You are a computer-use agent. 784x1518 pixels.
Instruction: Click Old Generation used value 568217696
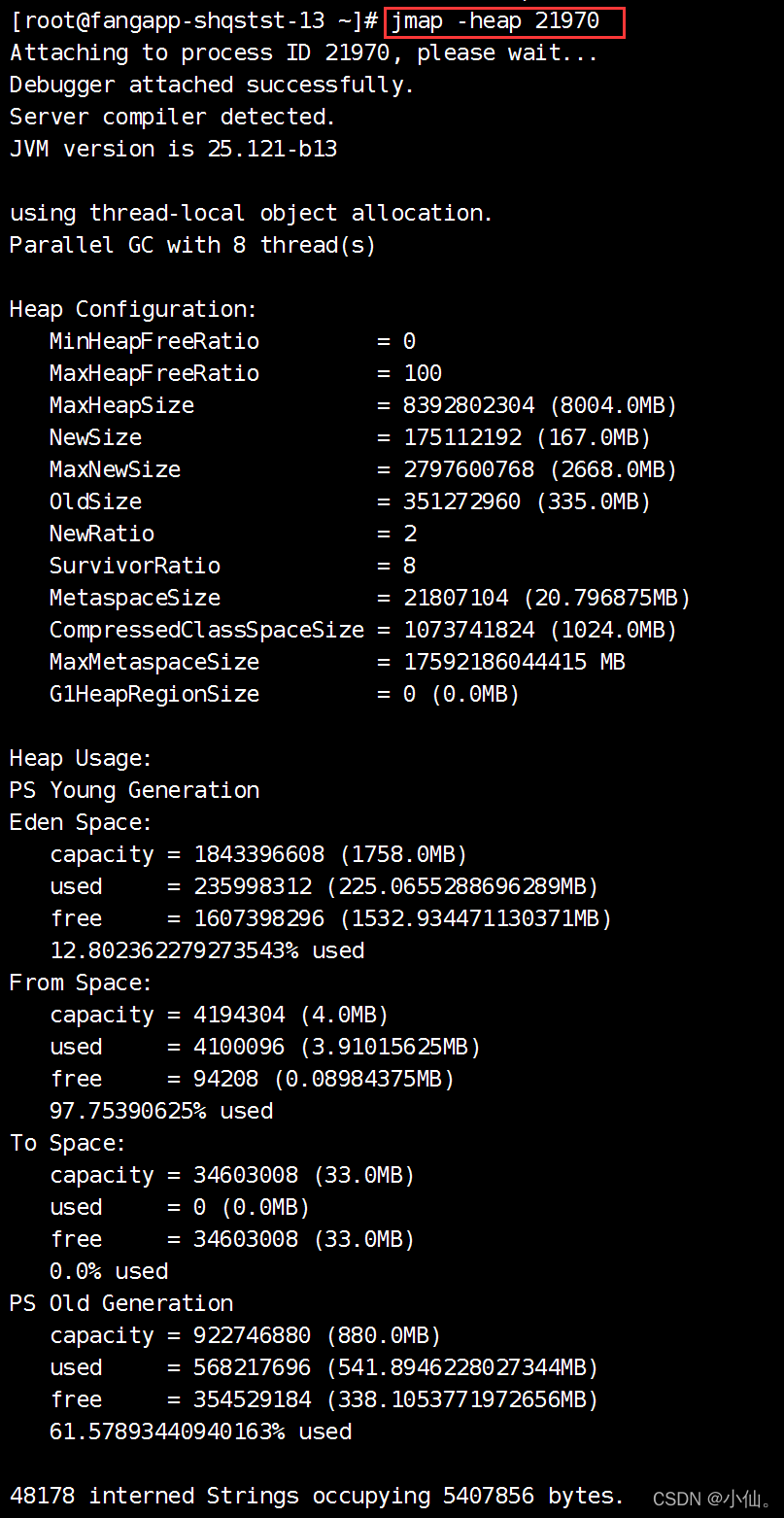(253, 1367)
